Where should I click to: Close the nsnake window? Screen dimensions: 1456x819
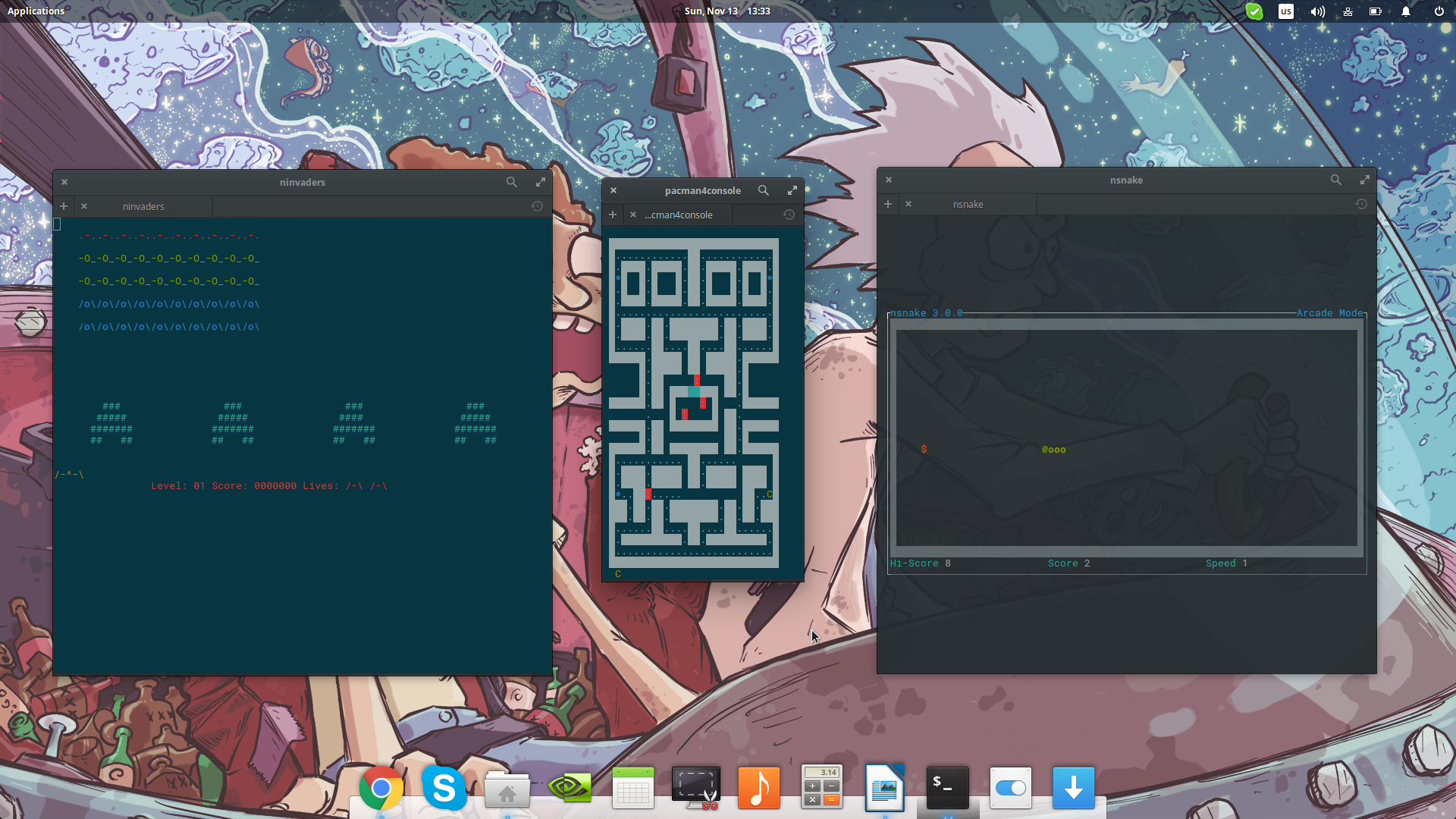[889, 180]
